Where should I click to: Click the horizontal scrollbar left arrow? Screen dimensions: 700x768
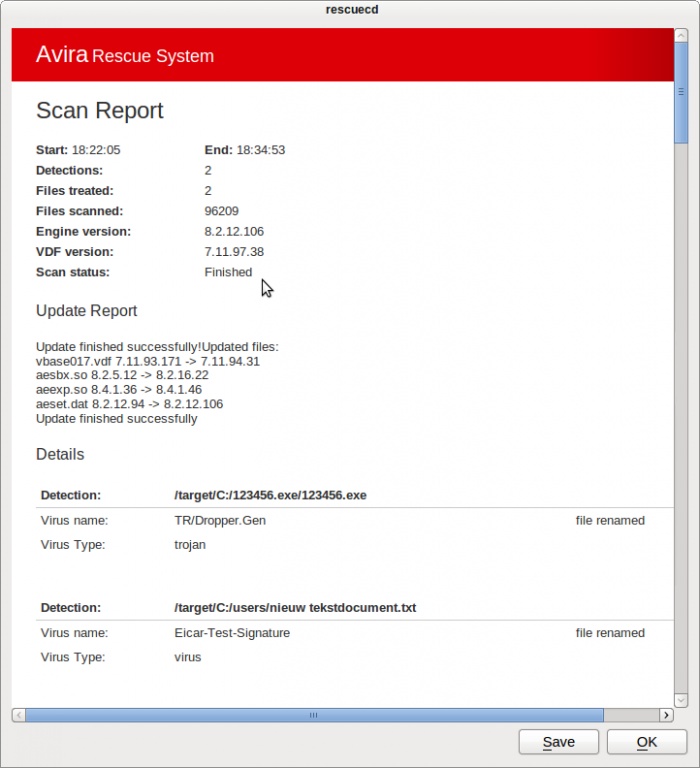tap(18, 715)
